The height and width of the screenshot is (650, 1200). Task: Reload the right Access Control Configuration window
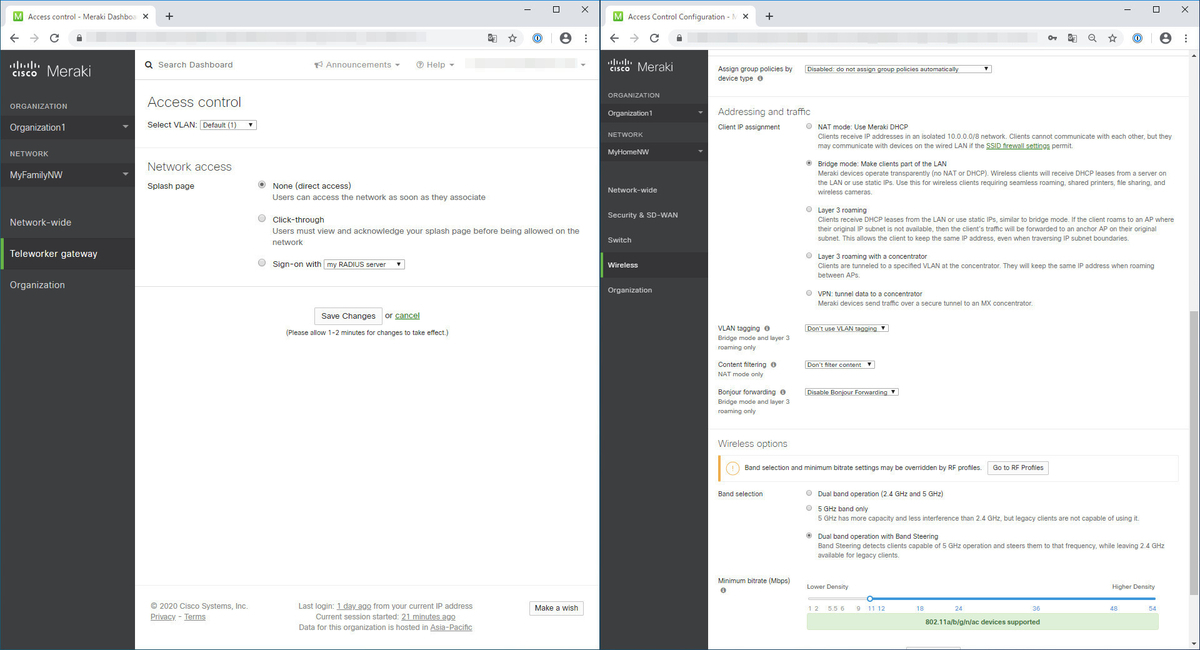click(x=654, y=38)
